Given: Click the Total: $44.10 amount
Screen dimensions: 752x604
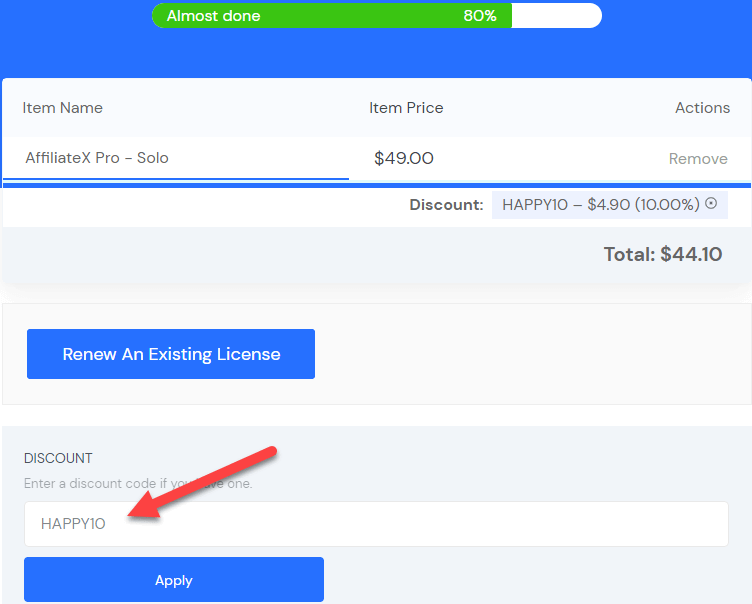Looking at the screenshot, I should 662,254.
